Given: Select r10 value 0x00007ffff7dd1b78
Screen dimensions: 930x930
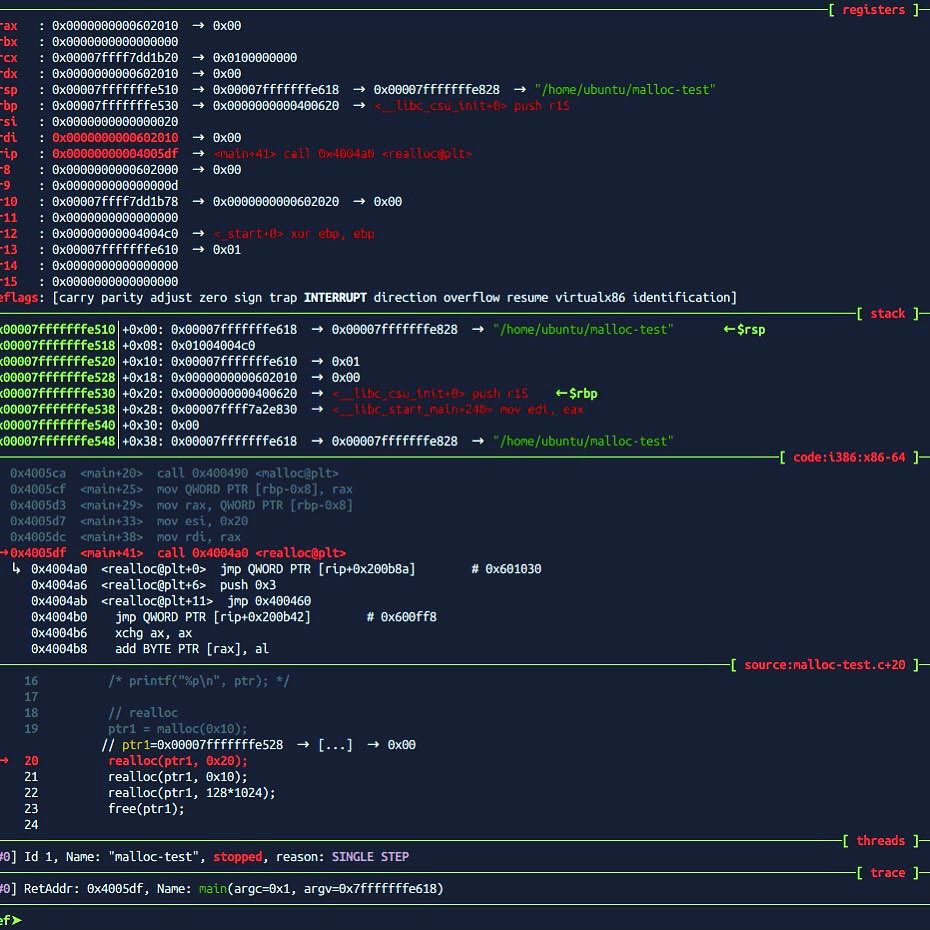Looking at the screenshot, I should click(115, 202).
